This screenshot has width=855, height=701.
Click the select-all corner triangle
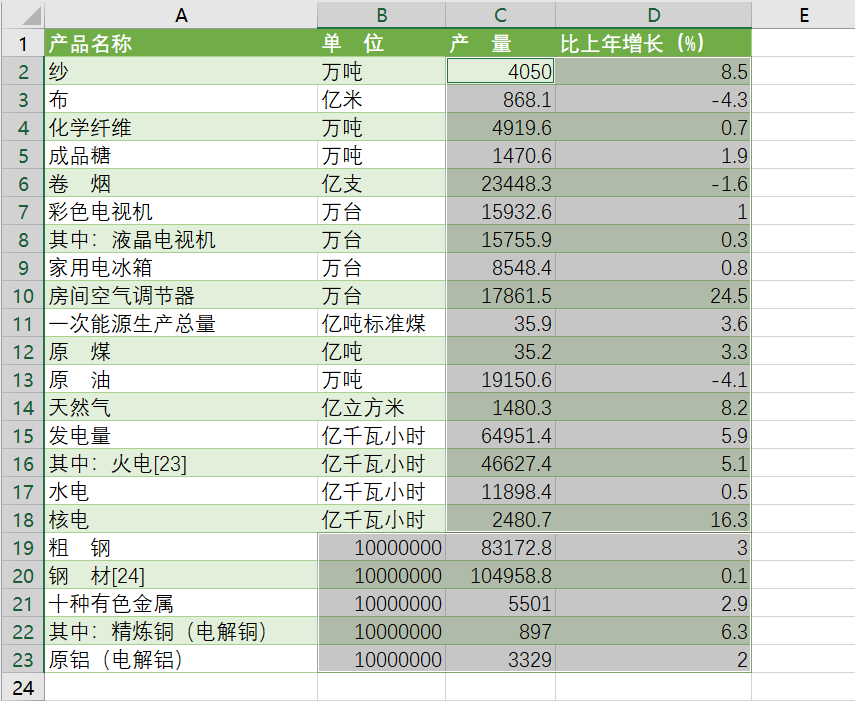tap(32, 15)
